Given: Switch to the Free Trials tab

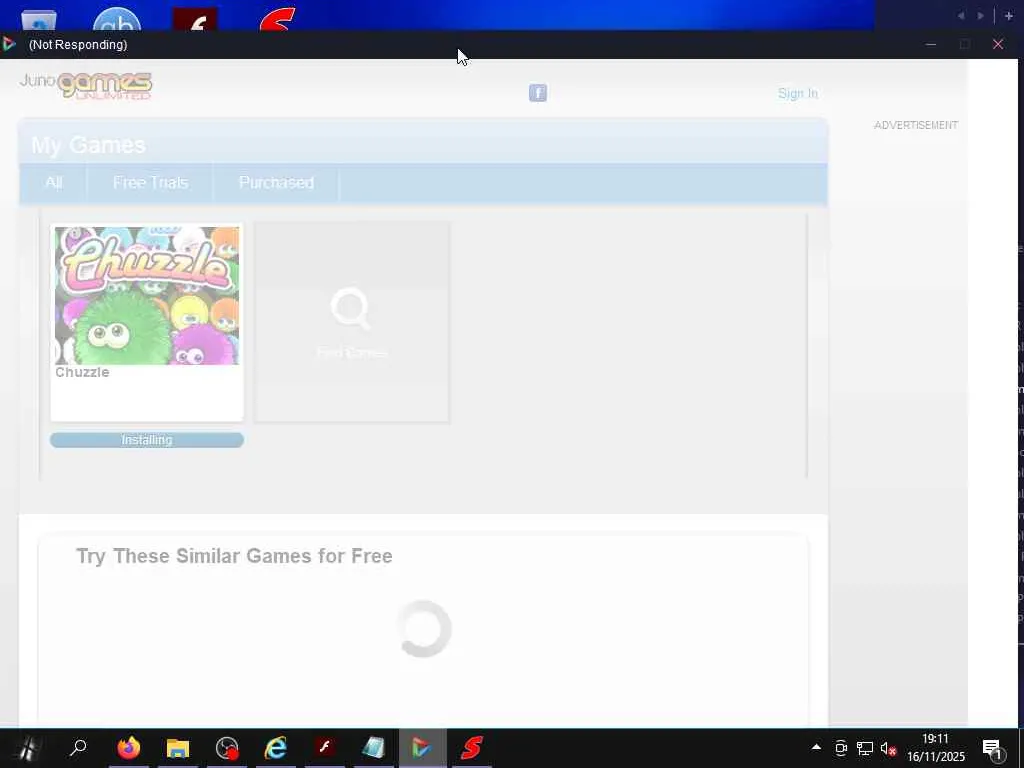Looking at the screenshot, I should tap(150, 183).
